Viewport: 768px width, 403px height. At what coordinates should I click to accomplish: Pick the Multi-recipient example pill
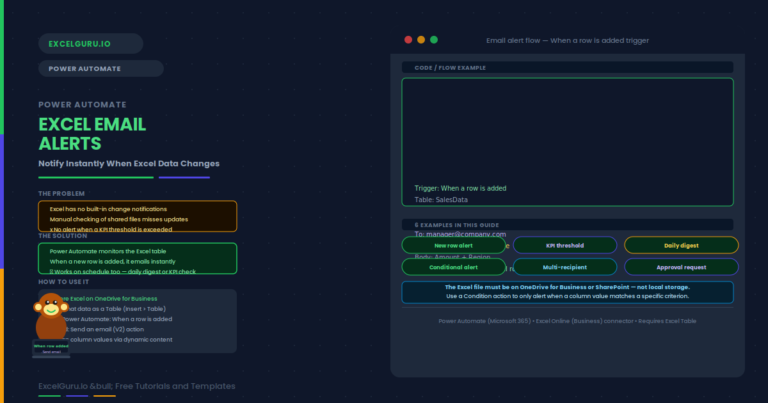(565, 267)
